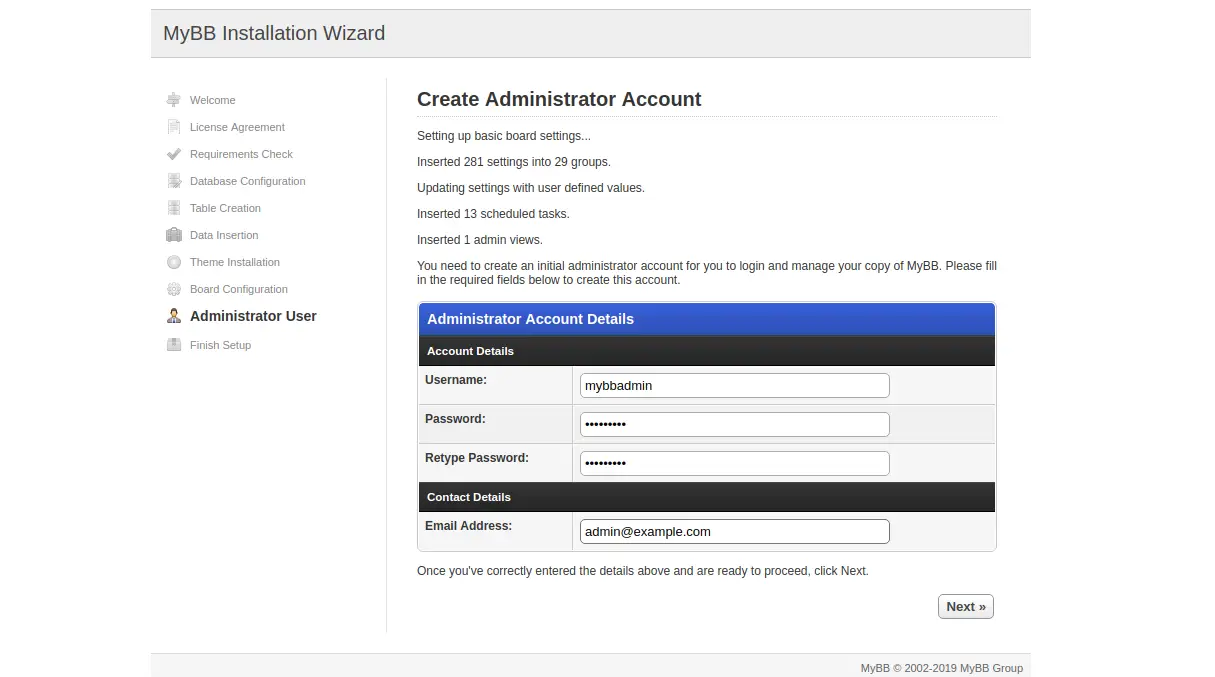
Task: Click the Username: field label
Action: coord(456,380)
